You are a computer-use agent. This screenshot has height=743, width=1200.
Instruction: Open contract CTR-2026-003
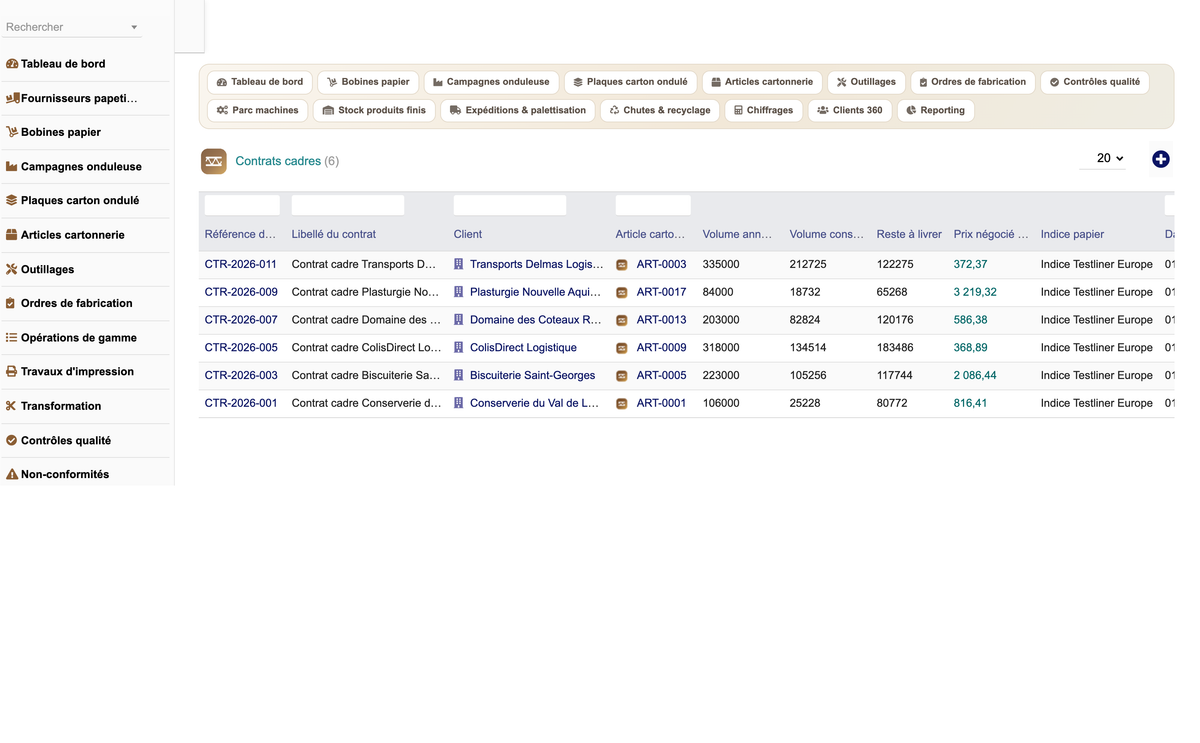point(241,376)
